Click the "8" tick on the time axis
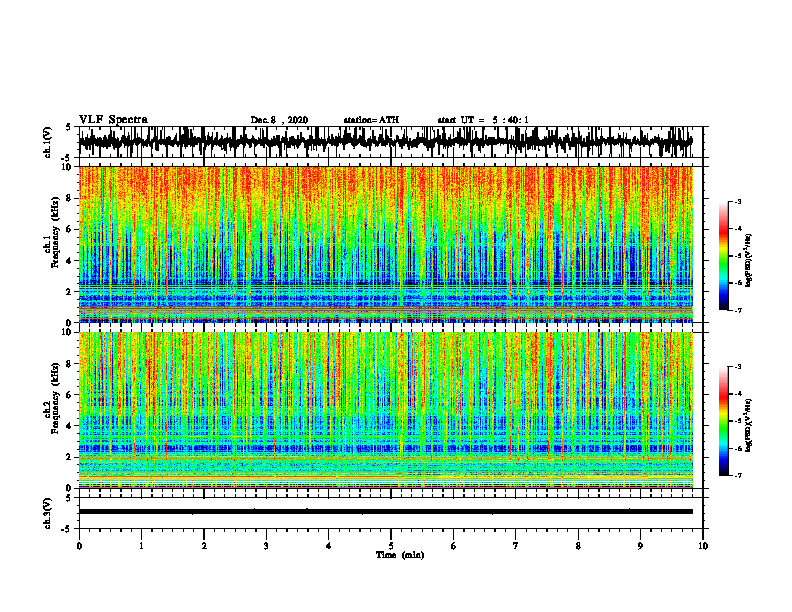The image size is (792, 612). pyautogui.click(x=578, y=546)
